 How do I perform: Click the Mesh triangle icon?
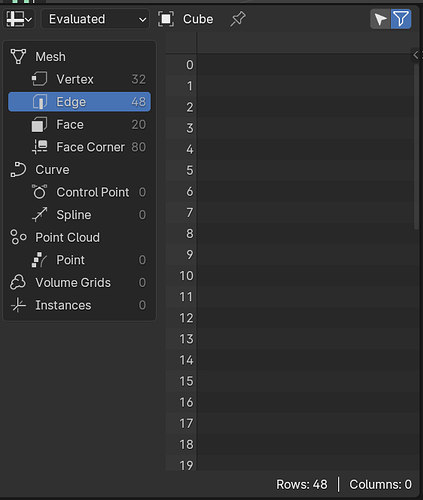[18, 56]
